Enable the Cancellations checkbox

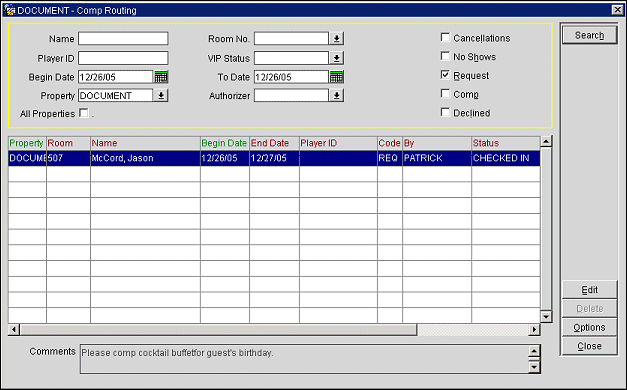445,38
